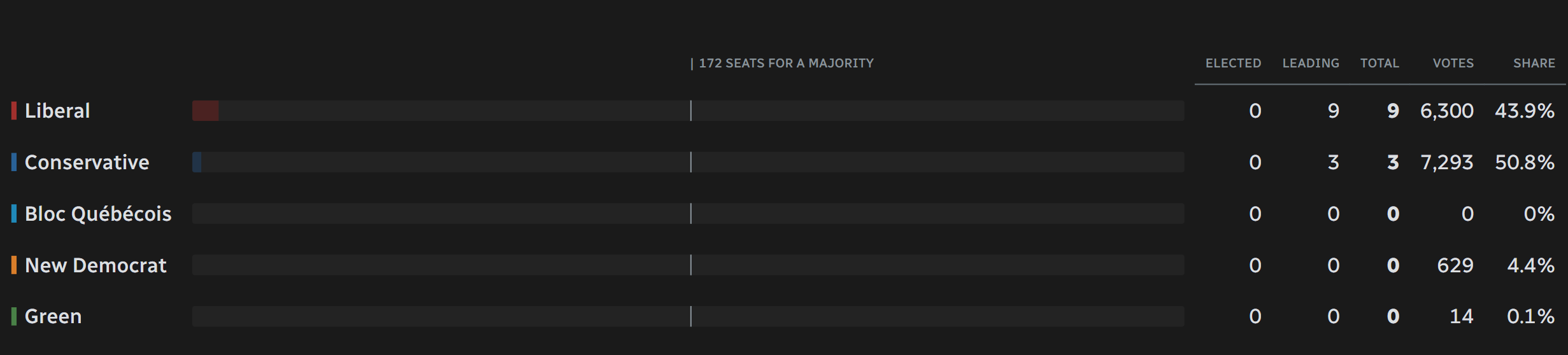Select the Conservative party name
1568x355 pixels.
87,162
